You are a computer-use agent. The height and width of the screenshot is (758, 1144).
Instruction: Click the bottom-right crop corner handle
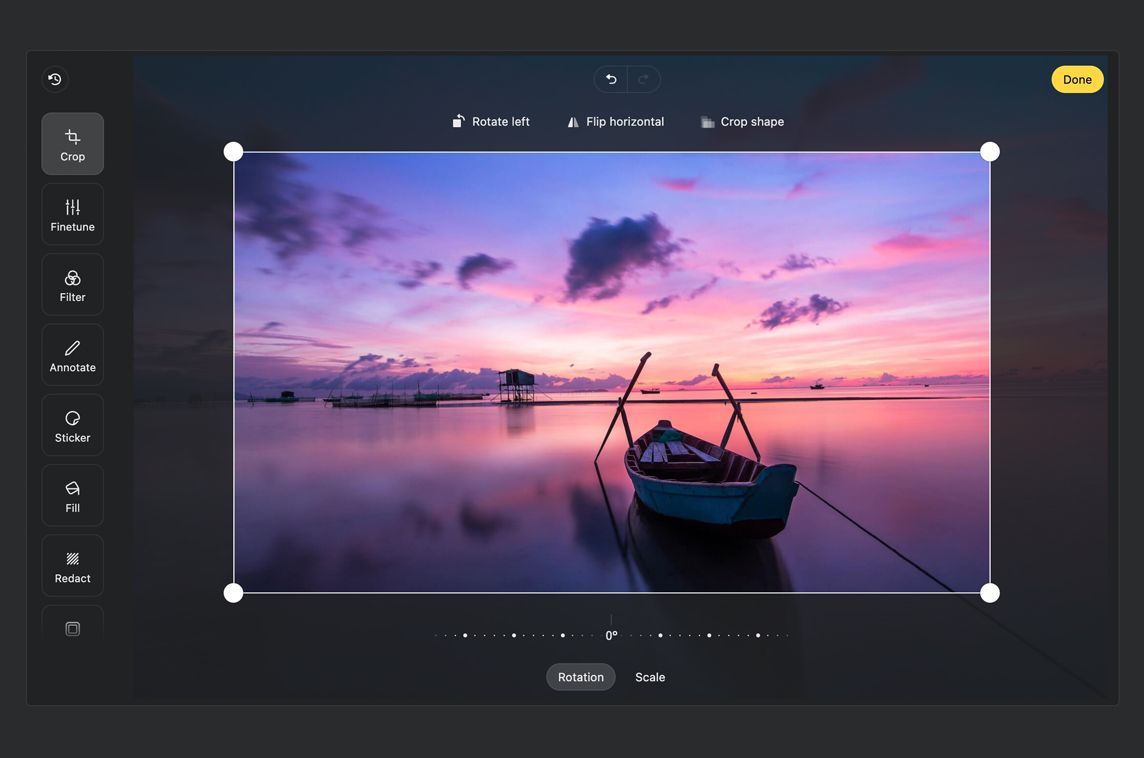pos(990,593)
